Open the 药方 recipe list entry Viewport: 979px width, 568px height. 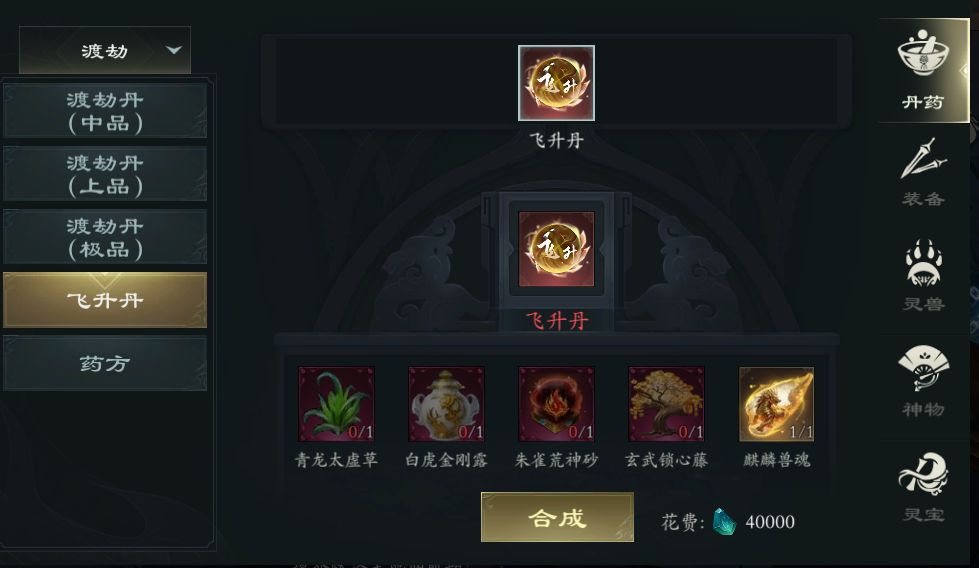point(105,363)
